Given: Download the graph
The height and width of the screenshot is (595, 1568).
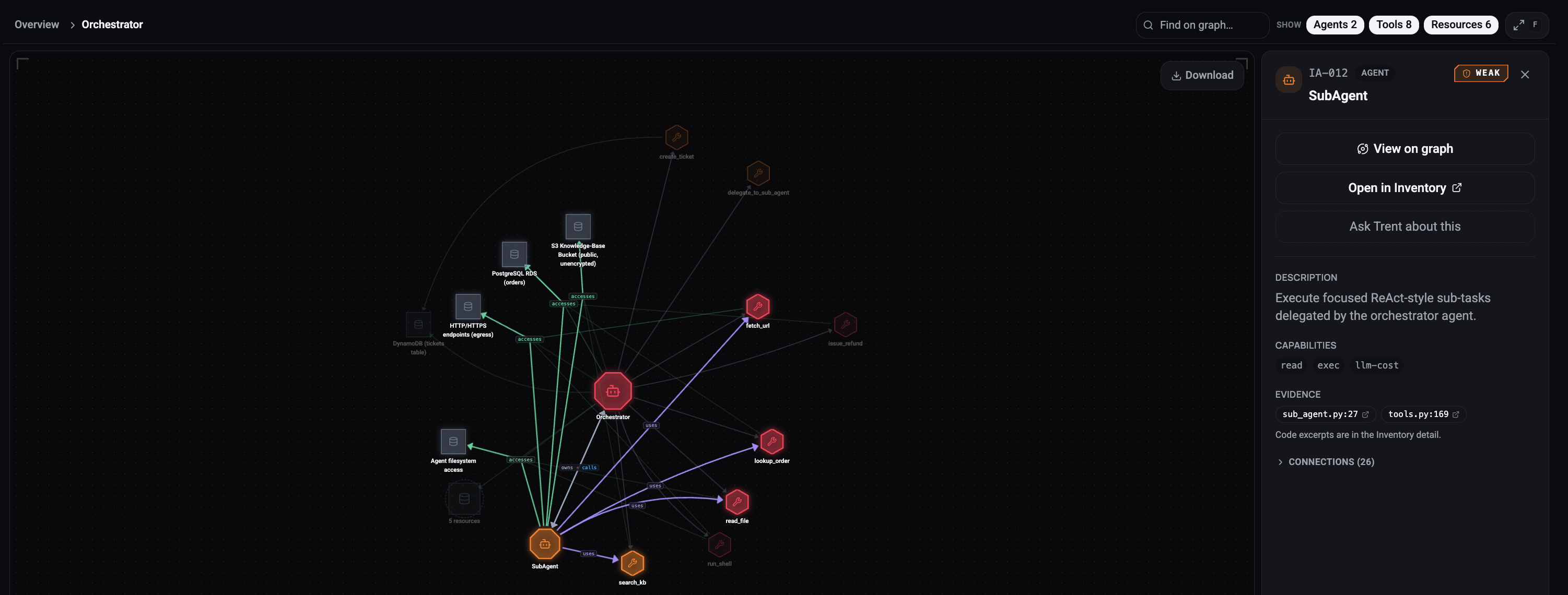Looking at the screenshot, I should 1201,76.
